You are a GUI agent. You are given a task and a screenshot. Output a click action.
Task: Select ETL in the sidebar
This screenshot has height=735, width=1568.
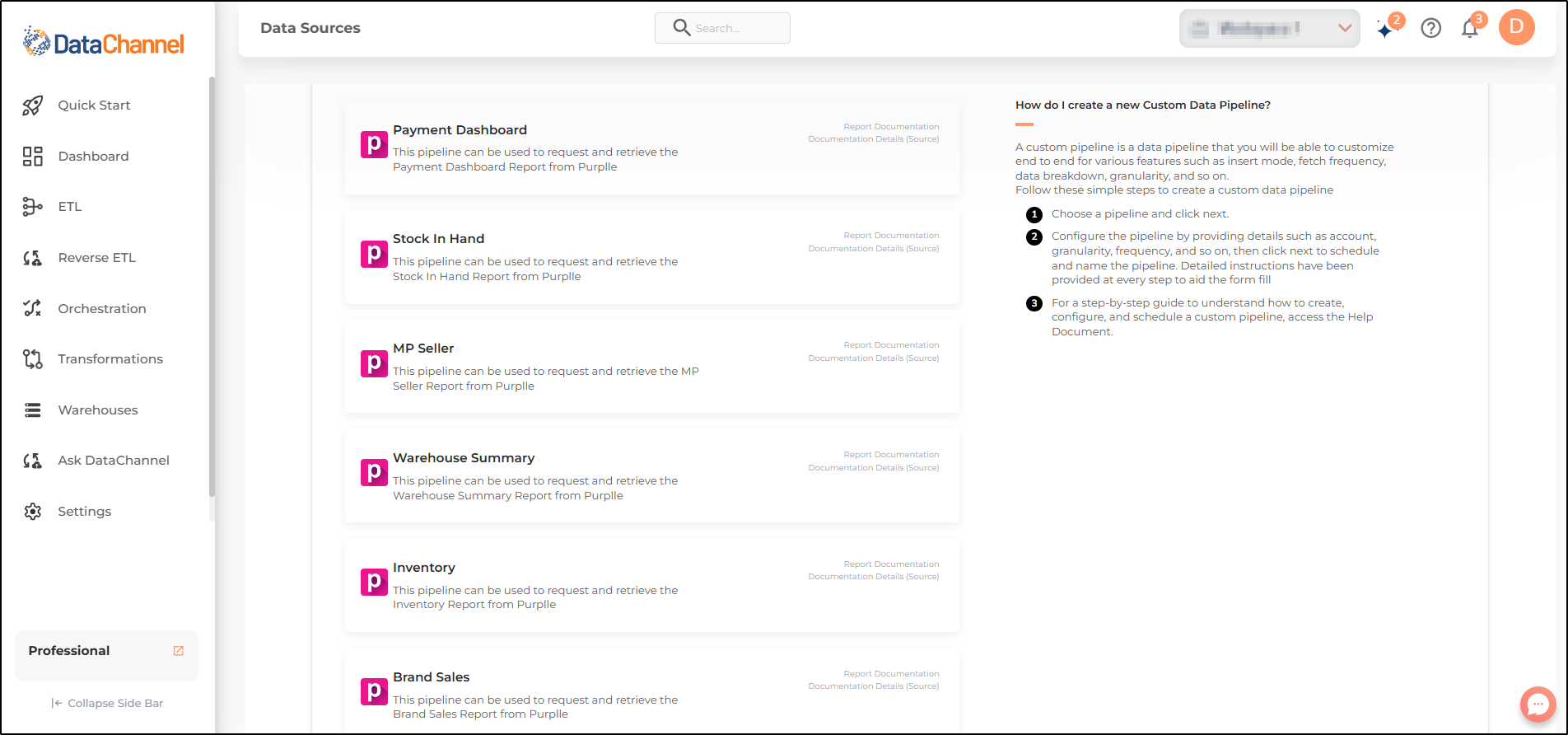[x=70, y=207]
